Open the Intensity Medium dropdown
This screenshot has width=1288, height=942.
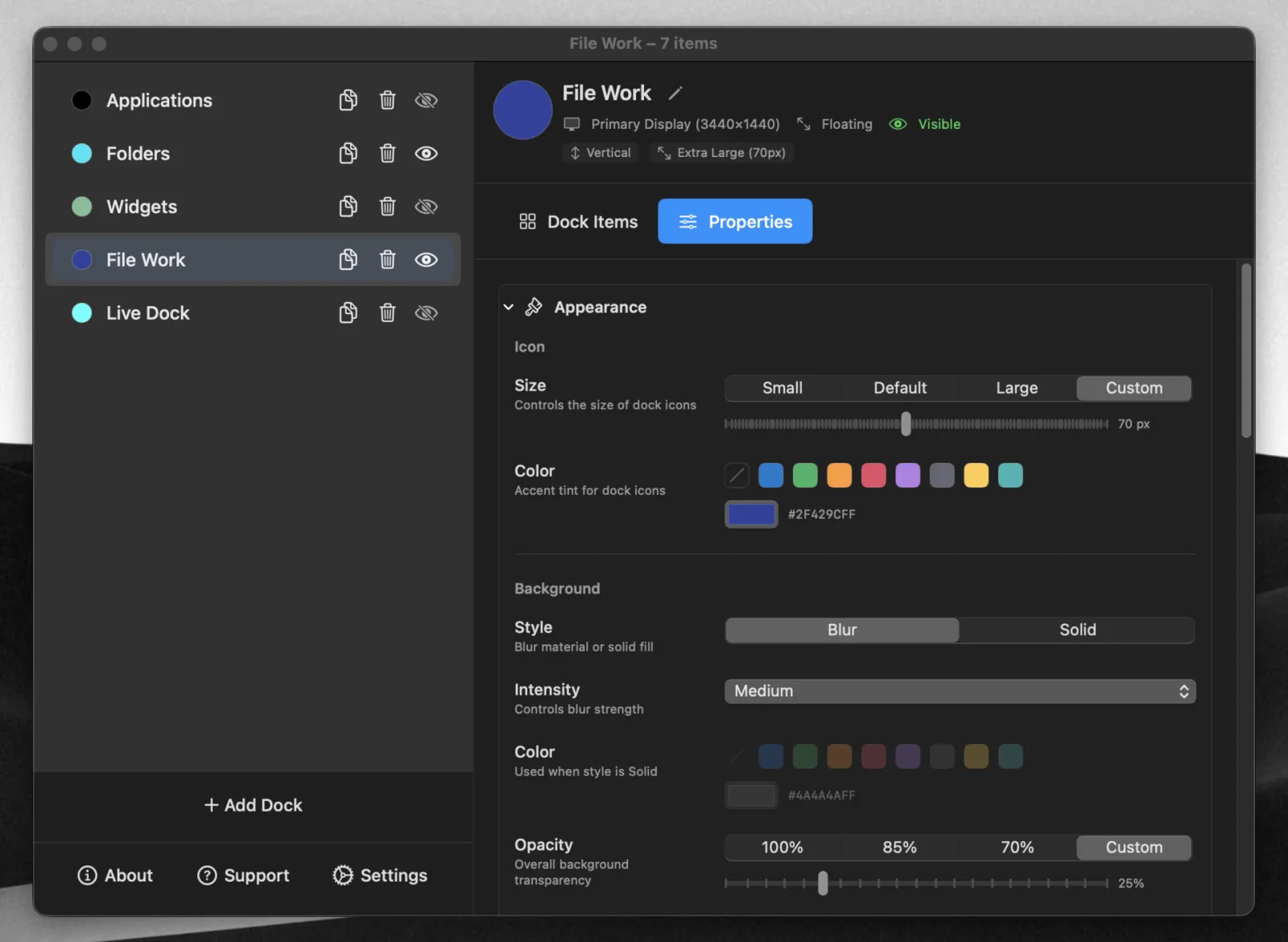(x=960, y=691)
